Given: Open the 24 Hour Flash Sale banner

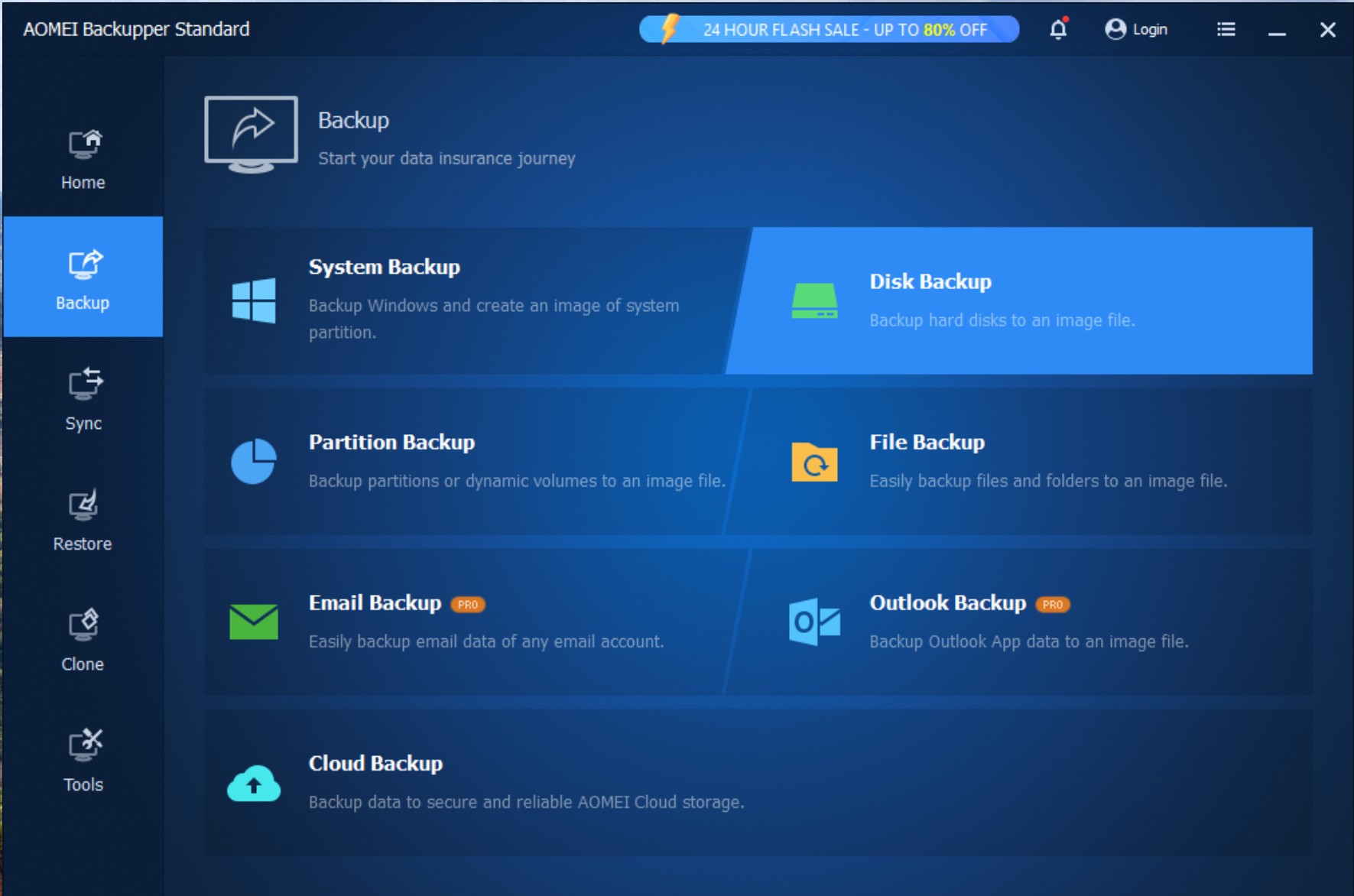Looking at the screenshot, I should point(829,29).
